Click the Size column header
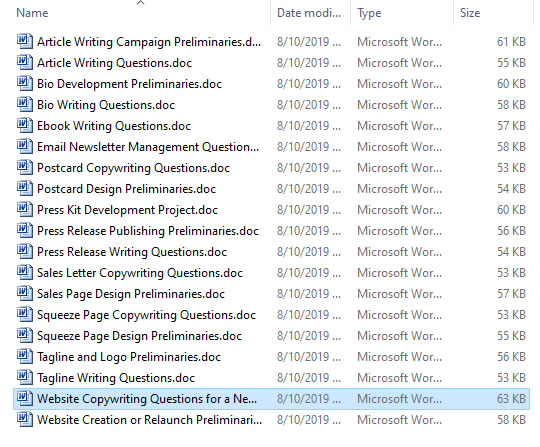The height and width of the screenshot is (447, 540). (470, 13)
